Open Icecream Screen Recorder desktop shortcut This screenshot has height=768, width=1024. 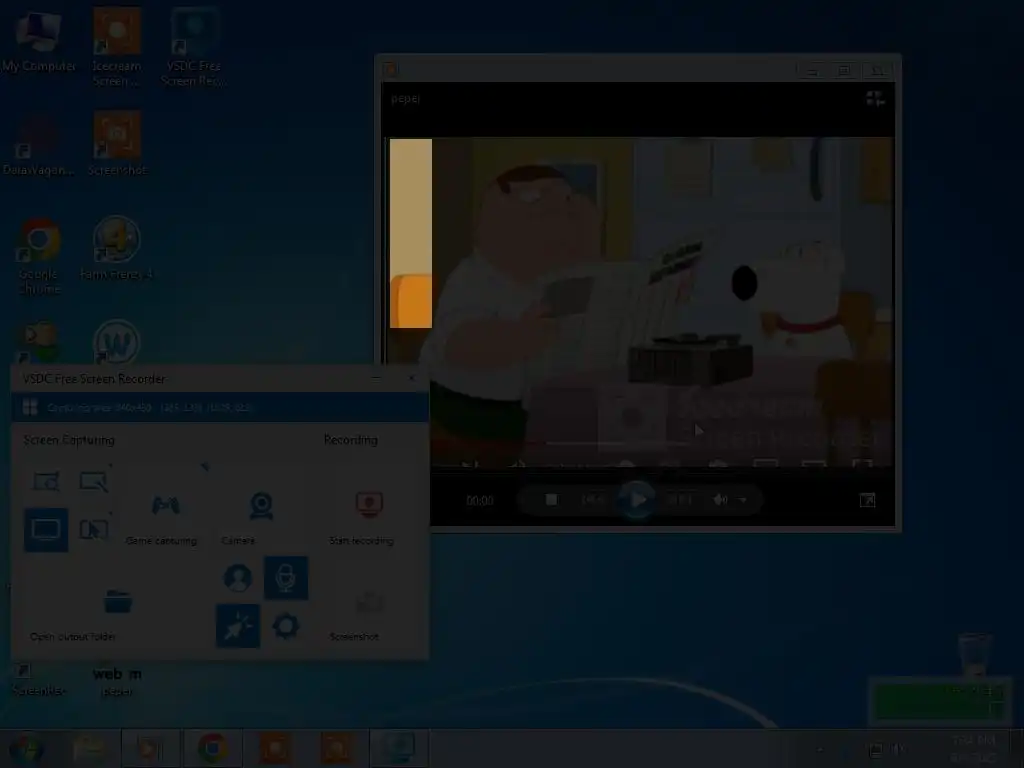[117, 47]
